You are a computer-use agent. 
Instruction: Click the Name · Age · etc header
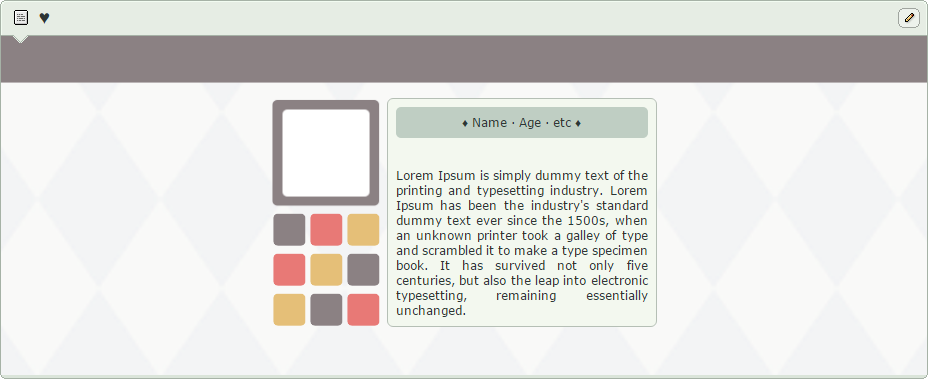point(522,123)
